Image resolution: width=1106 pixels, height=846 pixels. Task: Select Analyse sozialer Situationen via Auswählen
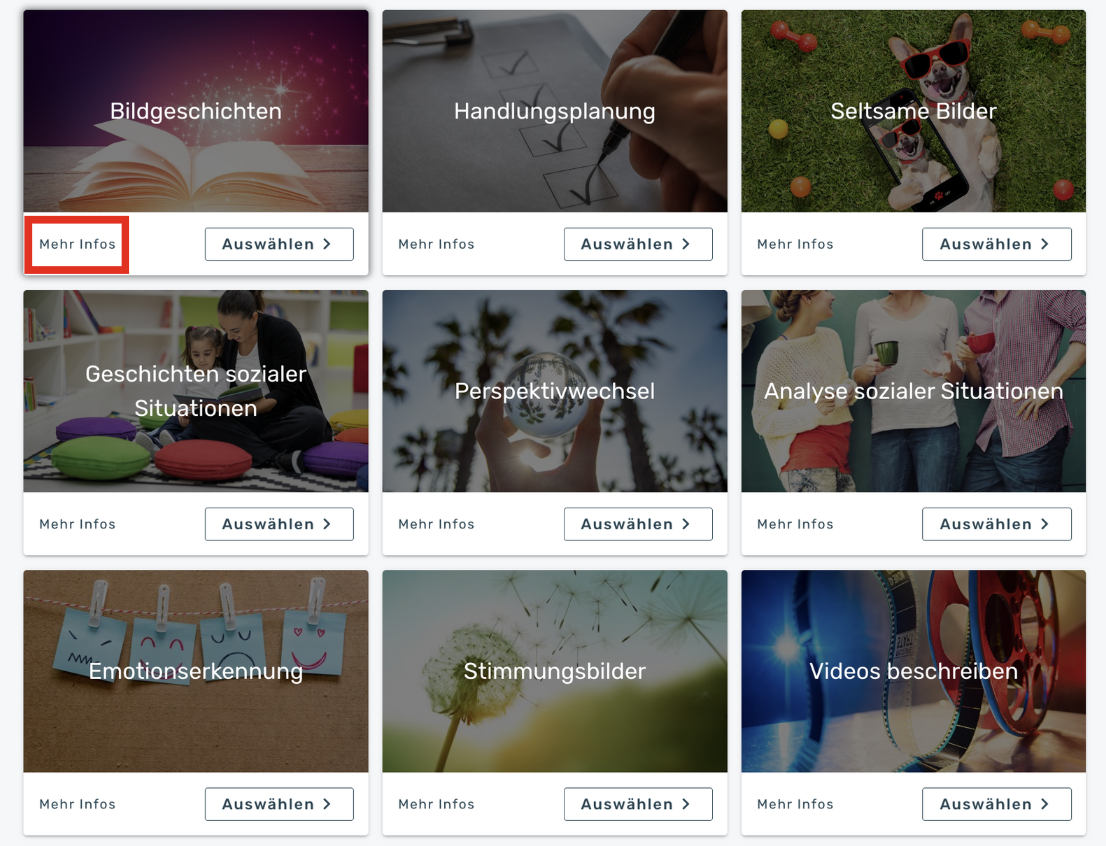(x=997, y=524)
